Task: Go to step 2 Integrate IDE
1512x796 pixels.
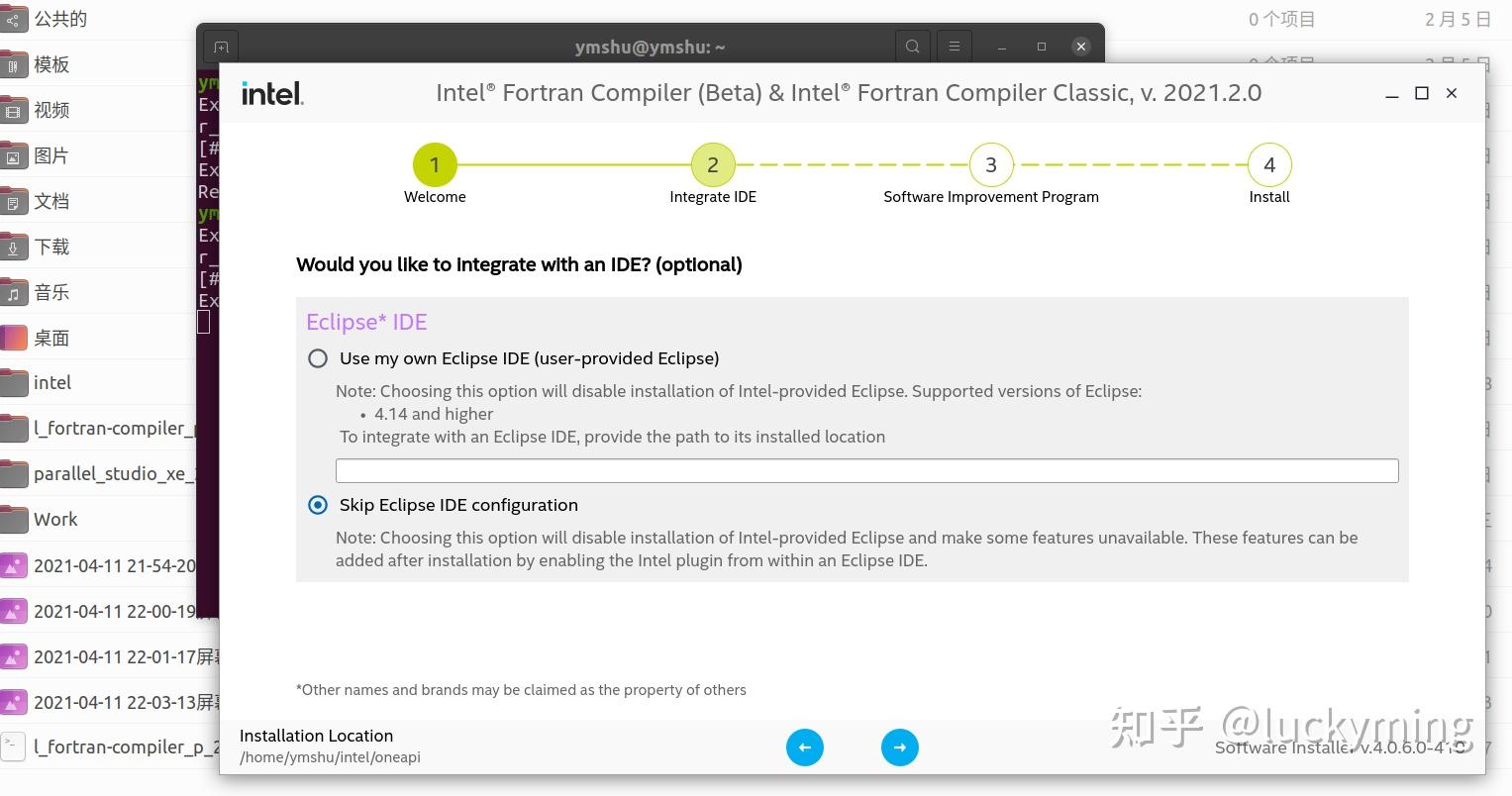Action: [x=713, y=165]
